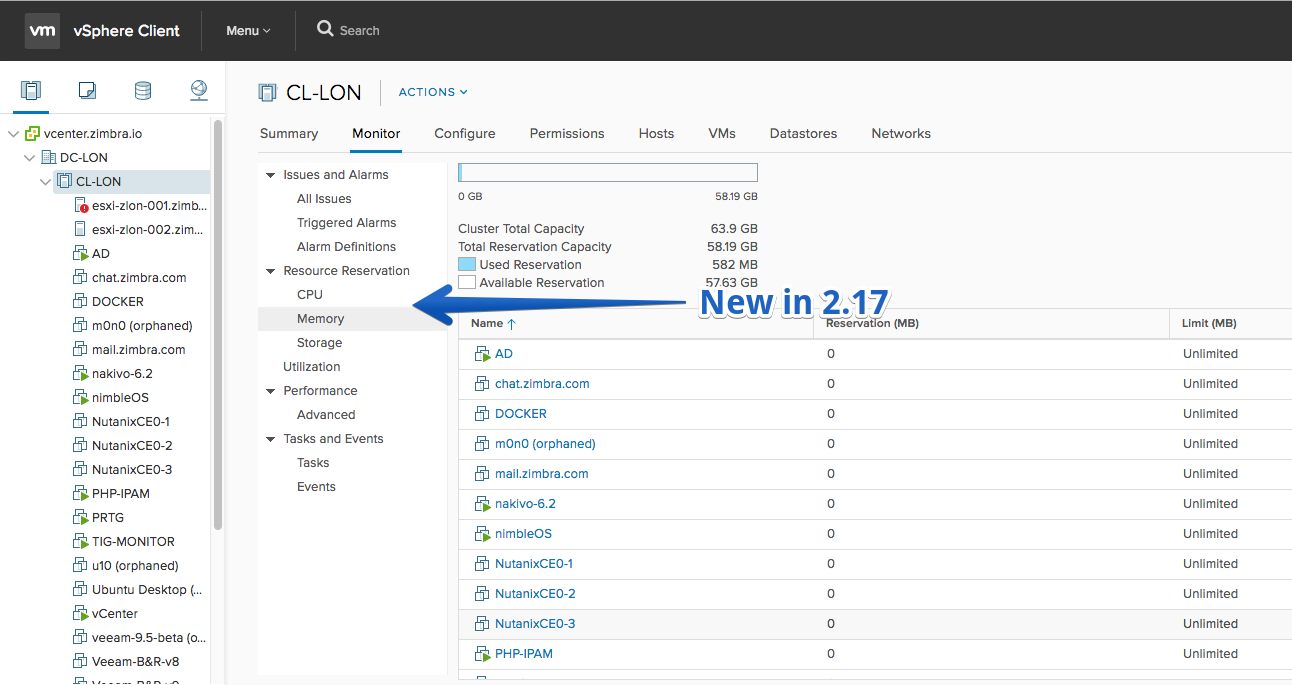This screenshot has height=685, width=1292.
Task: Collapse the Issues and Alarms section
Action: point(270,175)
